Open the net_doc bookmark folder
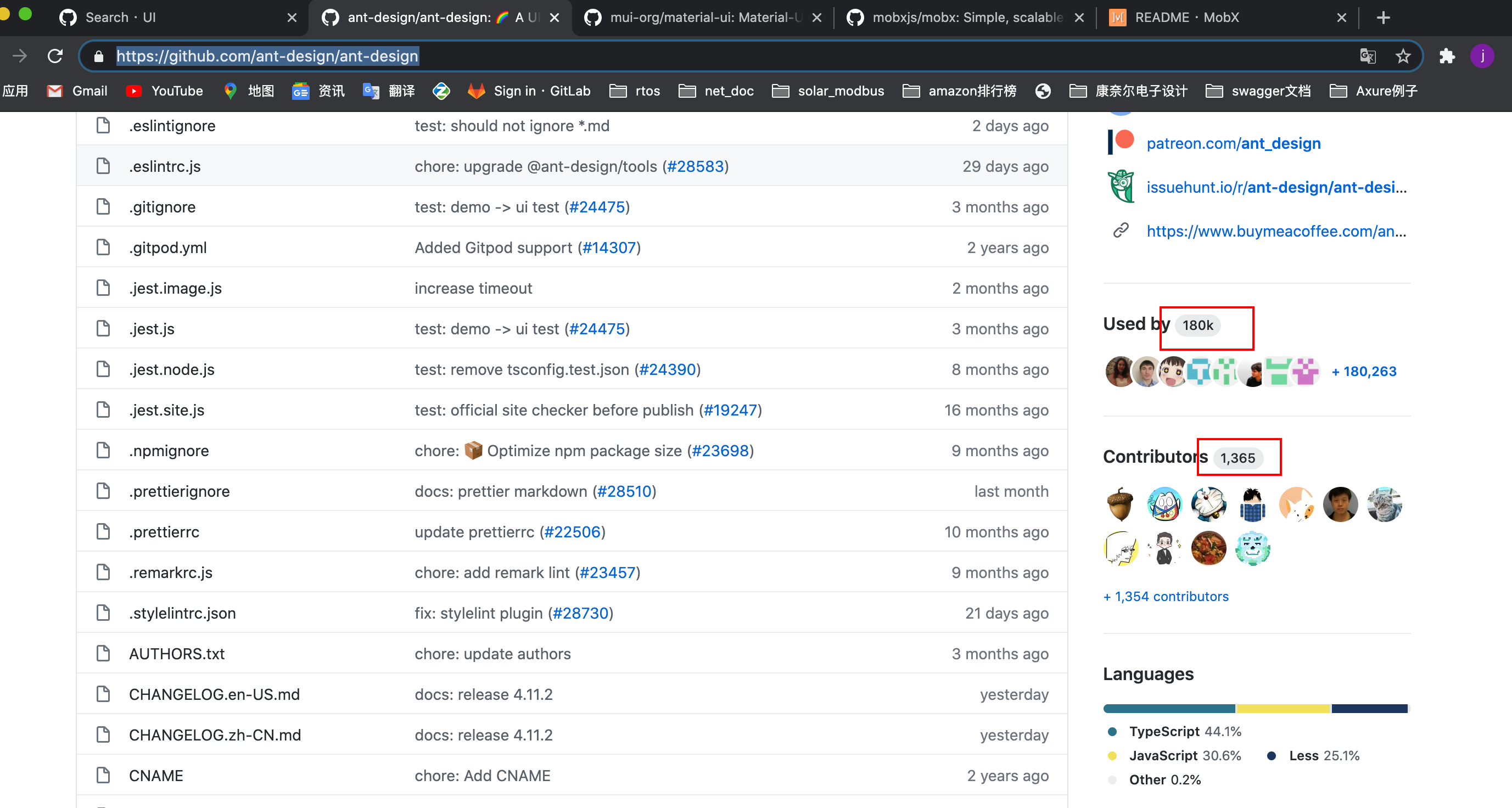This screenshot has width=1512, height=808. click(715, 91)
